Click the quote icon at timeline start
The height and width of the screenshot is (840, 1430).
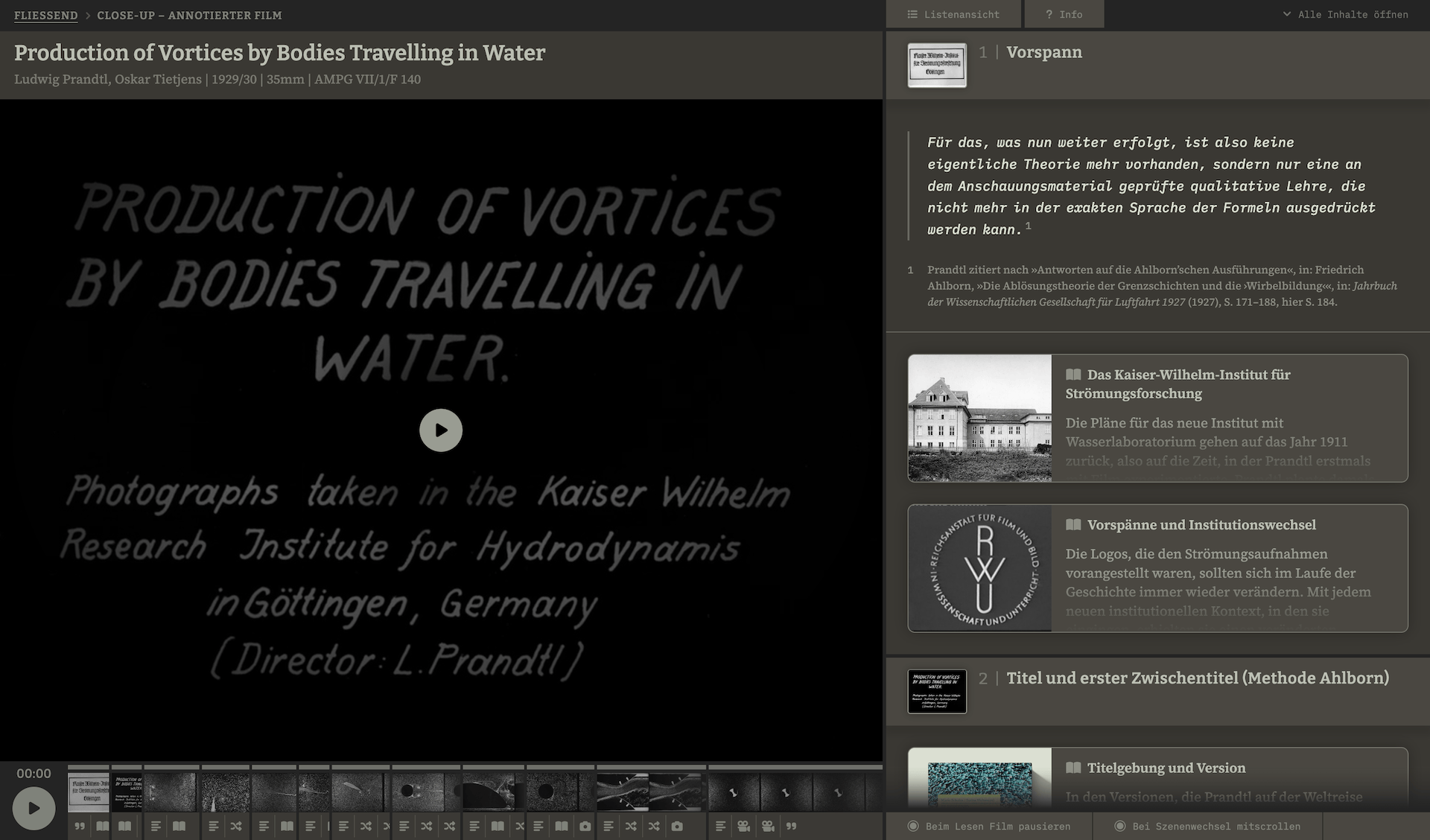click(80, 826)
